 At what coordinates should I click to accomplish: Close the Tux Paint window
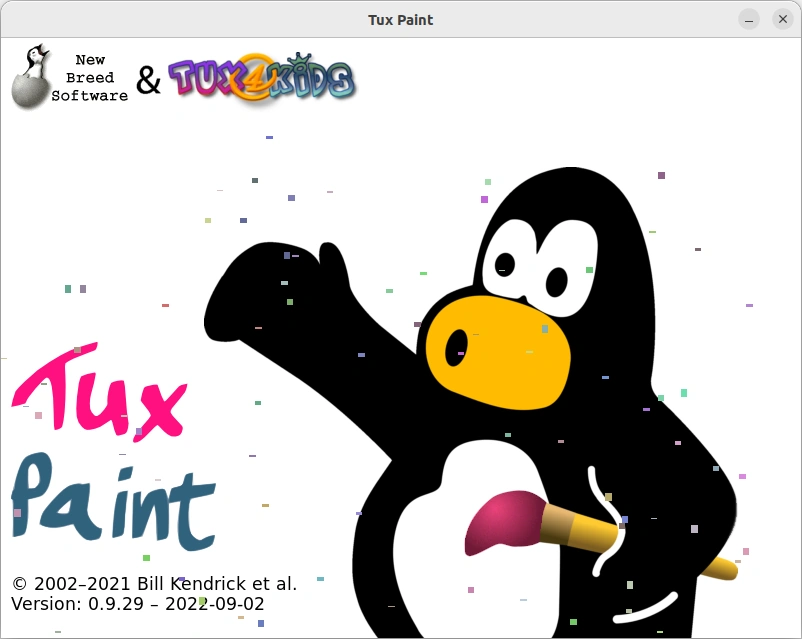point(783,19)
